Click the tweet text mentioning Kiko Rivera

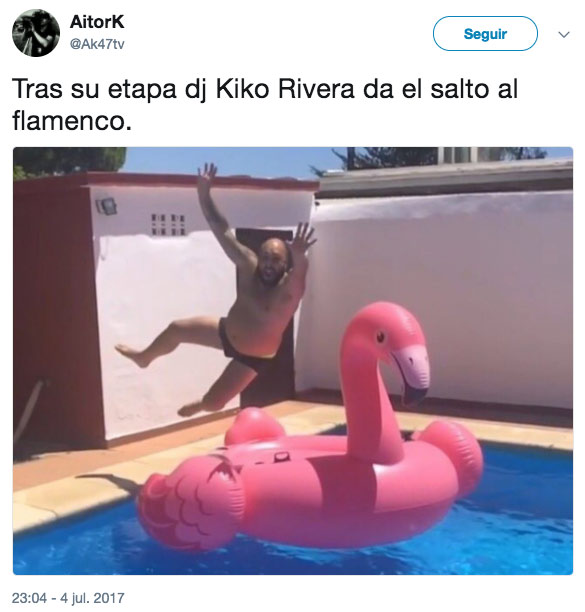[265, 105]
